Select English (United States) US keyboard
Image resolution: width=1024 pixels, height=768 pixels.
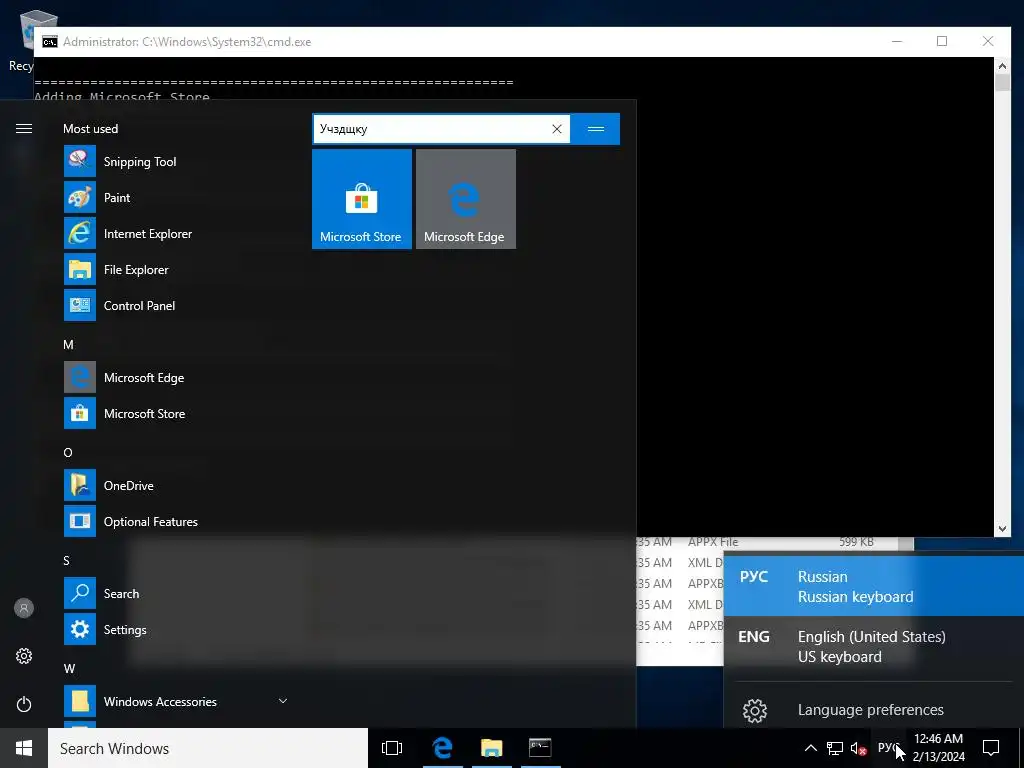(x=874, y=647)
